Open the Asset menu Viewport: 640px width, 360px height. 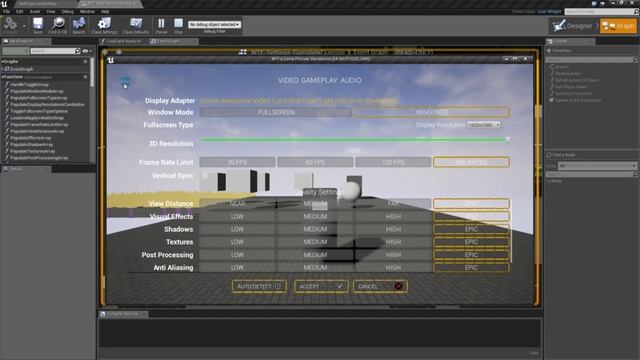[35, 11]
